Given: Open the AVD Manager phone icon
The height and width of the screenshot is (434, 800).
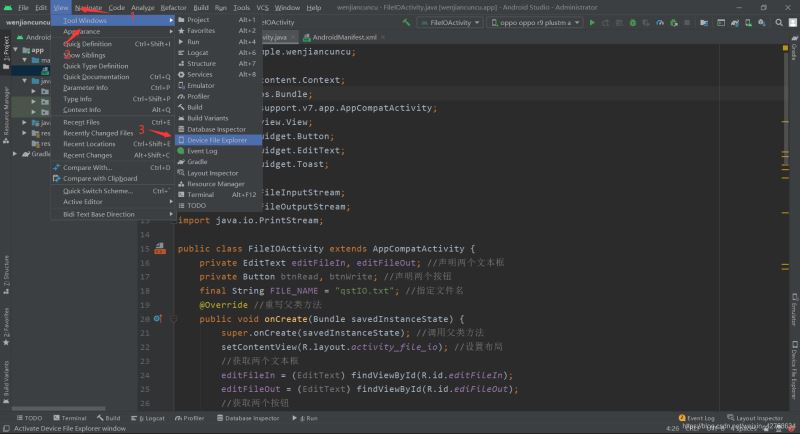Looking at the screenshot, I should 748,23.
